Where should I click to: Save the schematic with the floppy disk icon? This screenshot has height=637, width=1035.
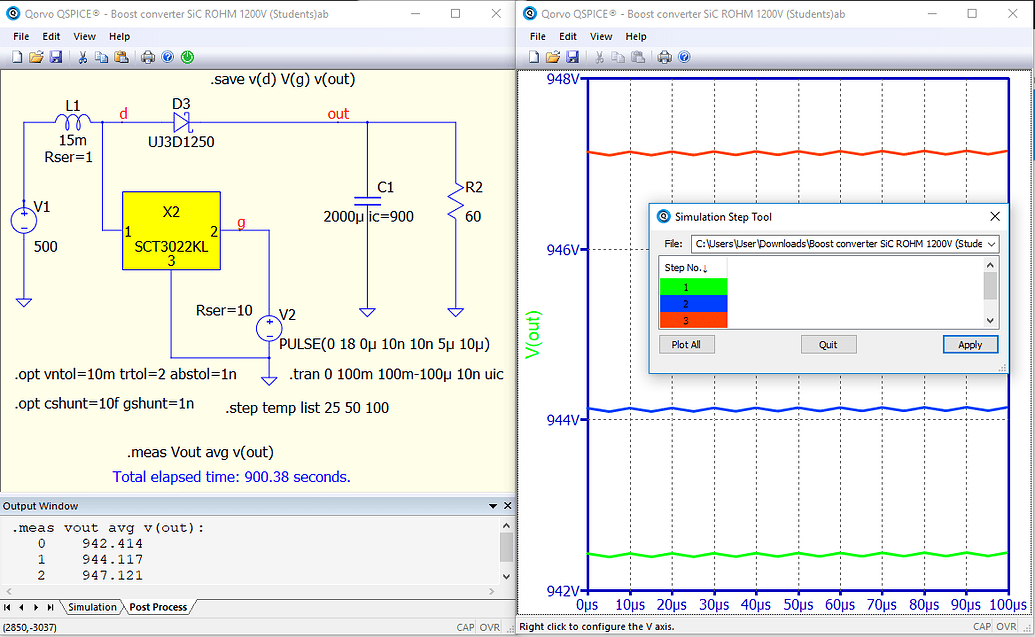click(x=57, y=57)
